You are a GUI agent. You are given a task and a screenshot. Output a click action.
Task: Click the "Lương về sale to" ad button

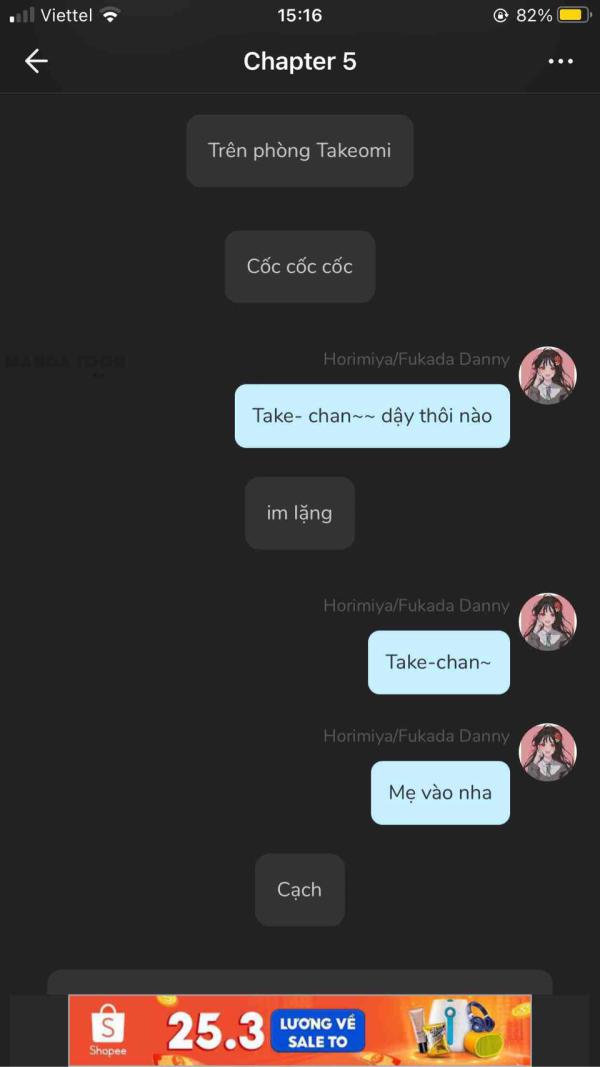tap(318, 1032)
